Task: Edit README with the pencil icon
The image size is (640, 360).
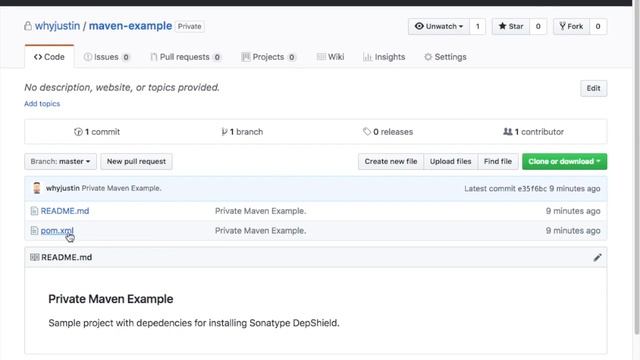Action: pos(597,258)
